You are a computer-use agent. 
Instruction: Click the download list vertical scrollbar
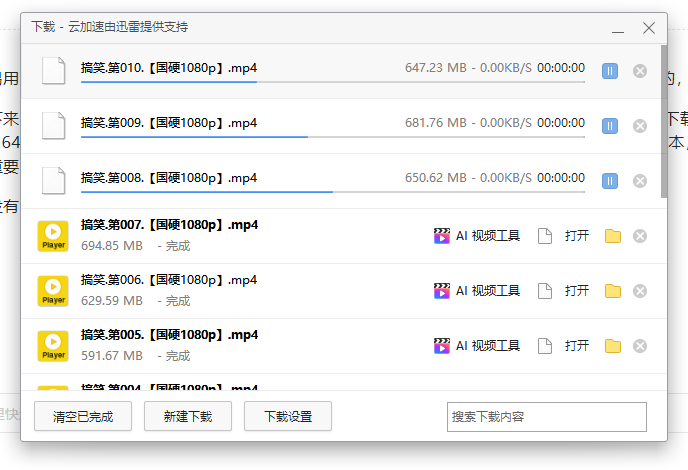(664, 122)
